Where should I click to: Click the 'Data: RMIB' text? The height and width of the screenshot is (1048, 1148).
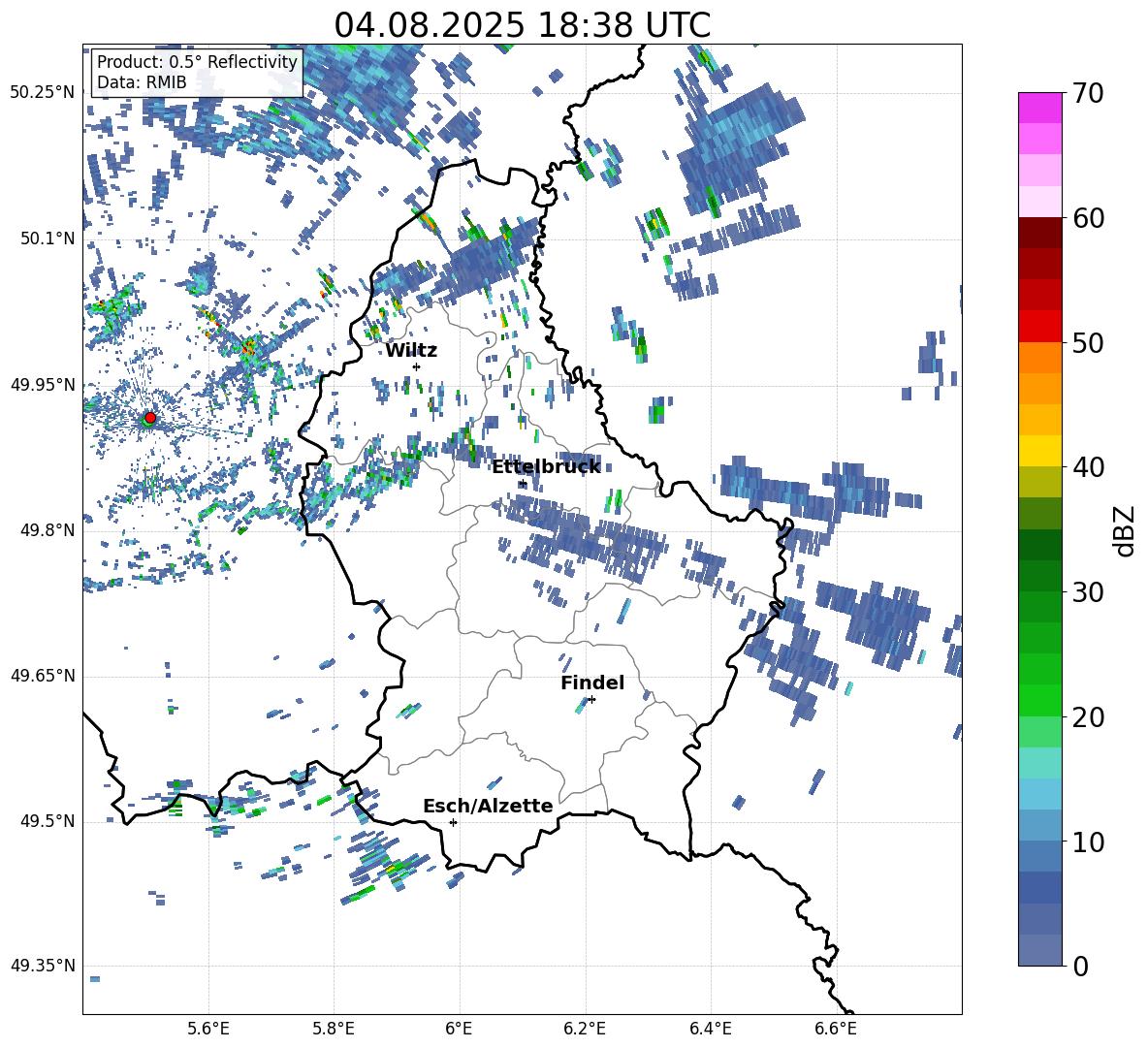point(142,82)
